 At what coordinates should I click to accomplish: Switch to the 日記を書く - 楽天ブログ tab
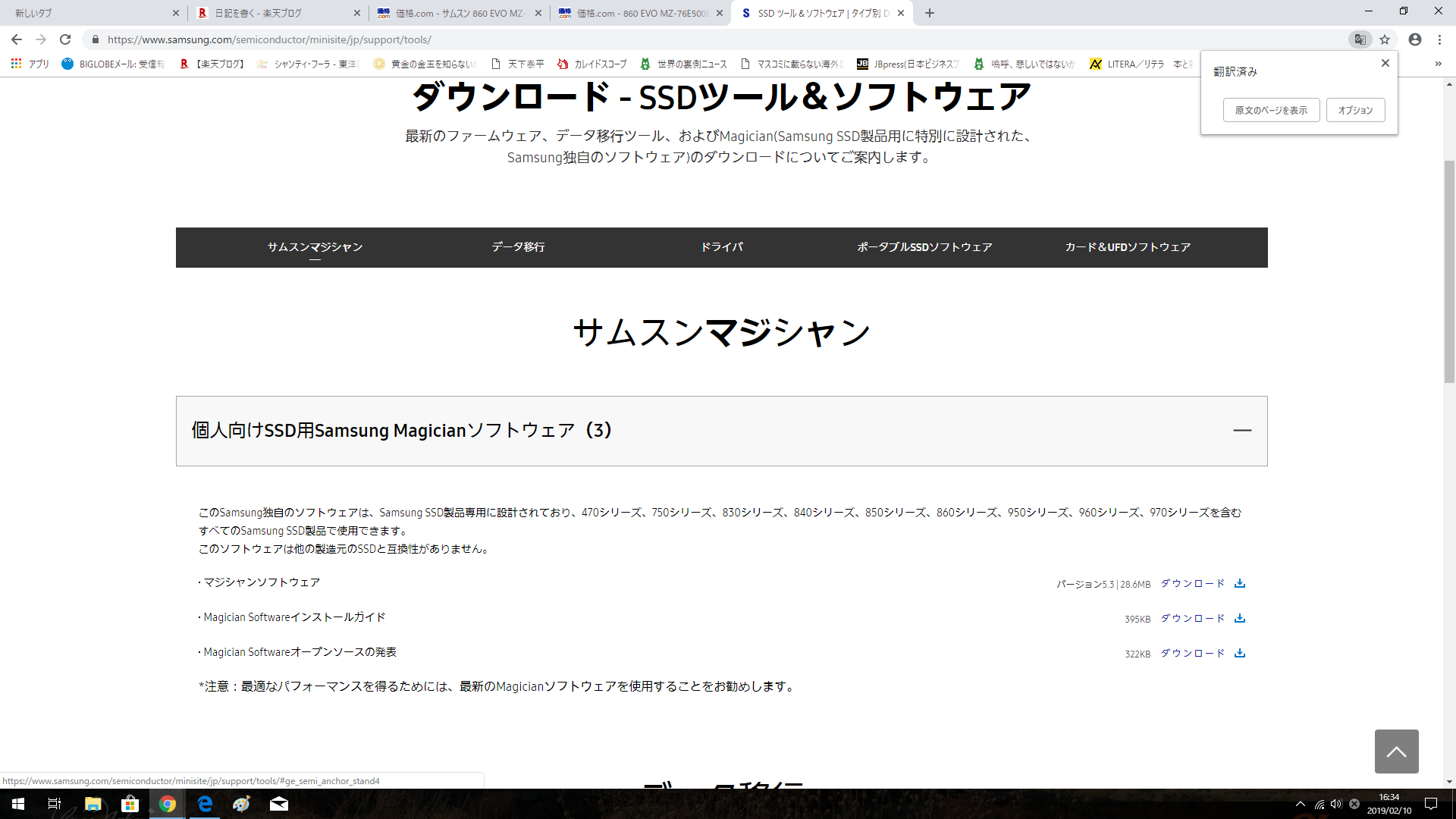(x=278, y=13)
